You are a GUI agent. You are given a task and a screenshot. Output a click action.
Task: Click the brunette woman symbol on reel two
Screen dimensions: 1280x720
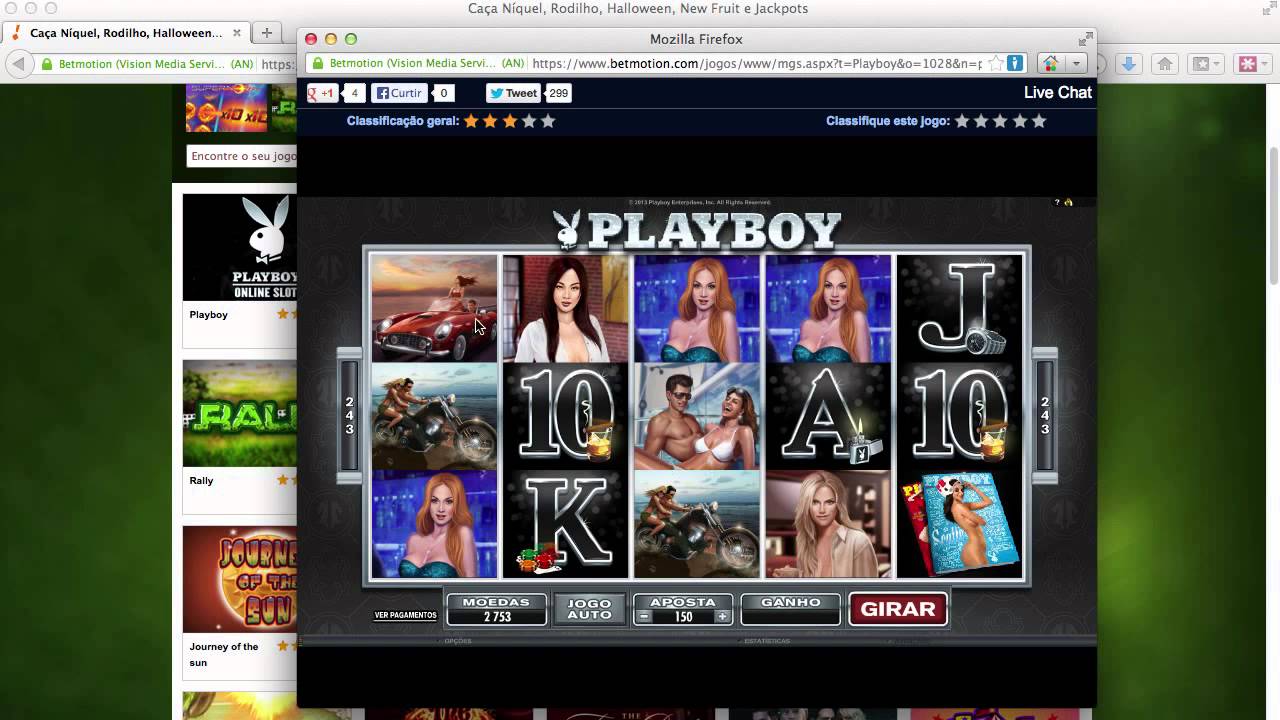tap(565, 308)
